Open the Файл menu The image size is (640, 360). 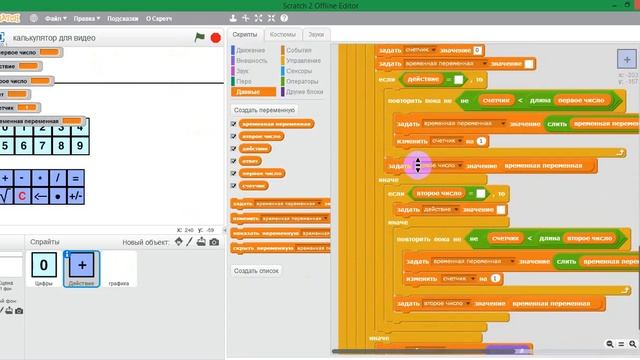55,18
